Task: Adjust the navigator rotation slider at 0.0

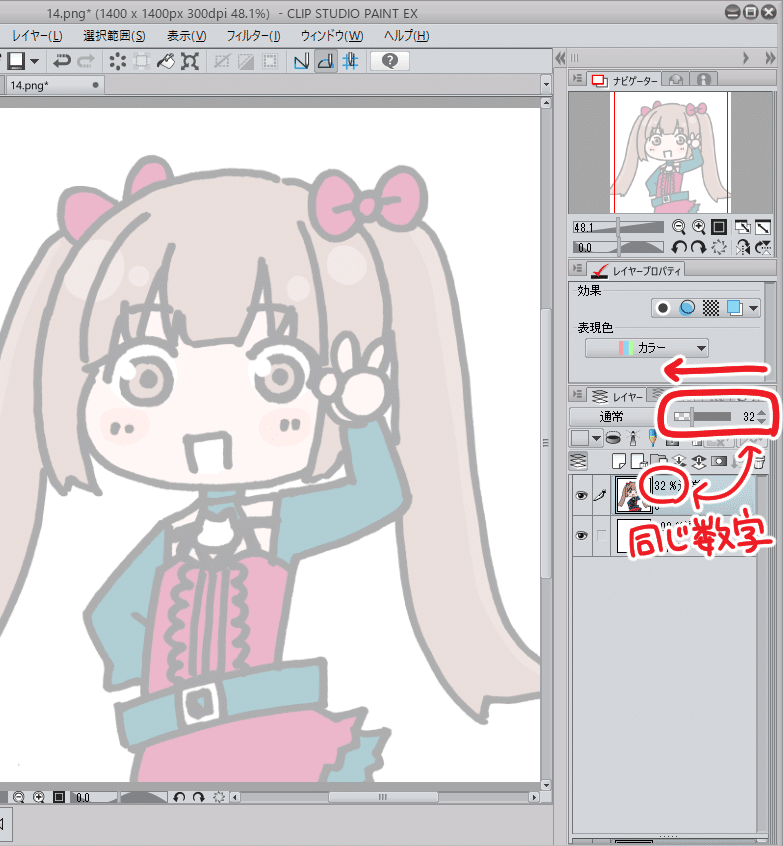Action: click(618, 247)
